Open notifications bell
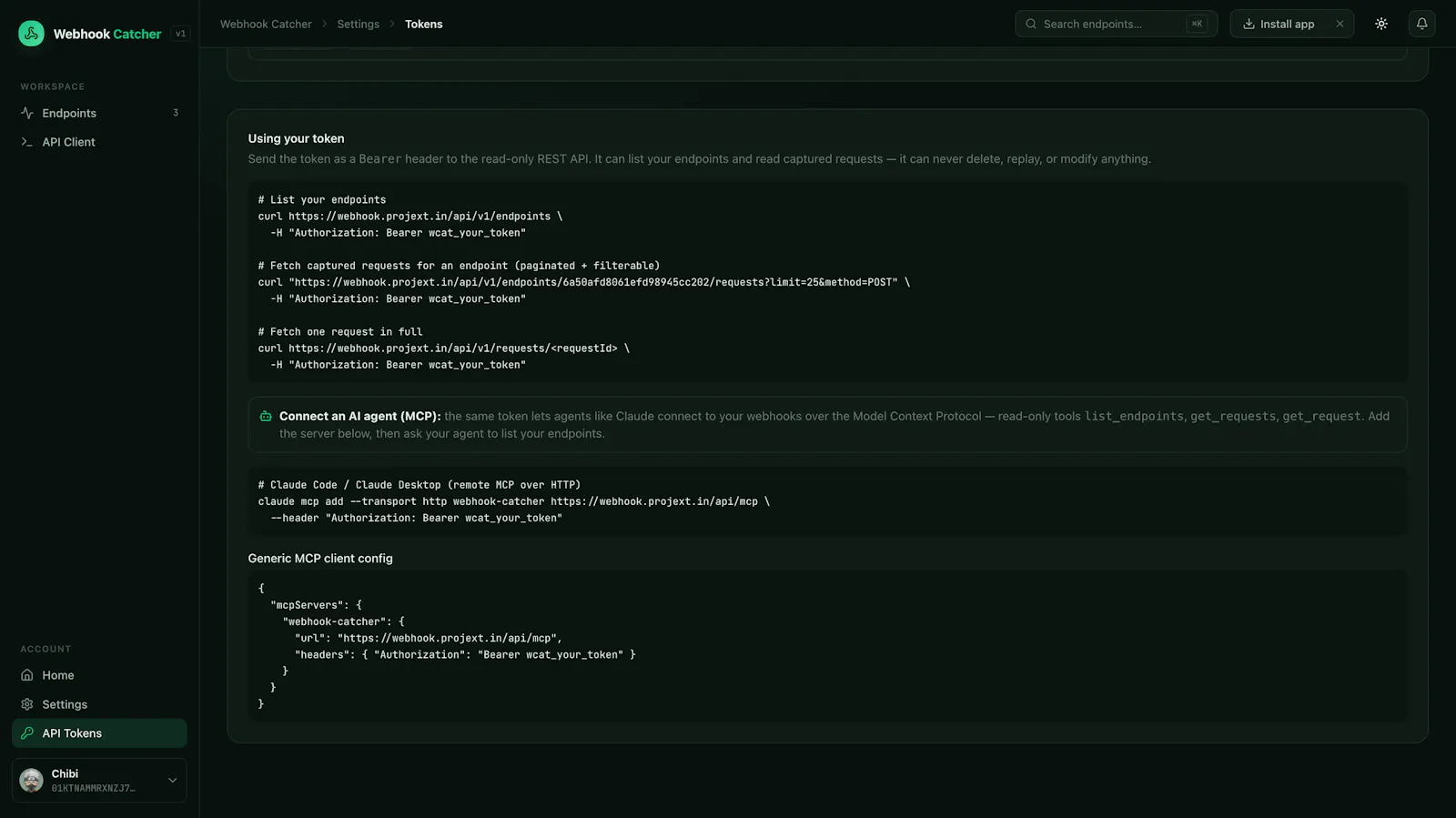The image size is (1456, 818). click(x=1421, y=24)
